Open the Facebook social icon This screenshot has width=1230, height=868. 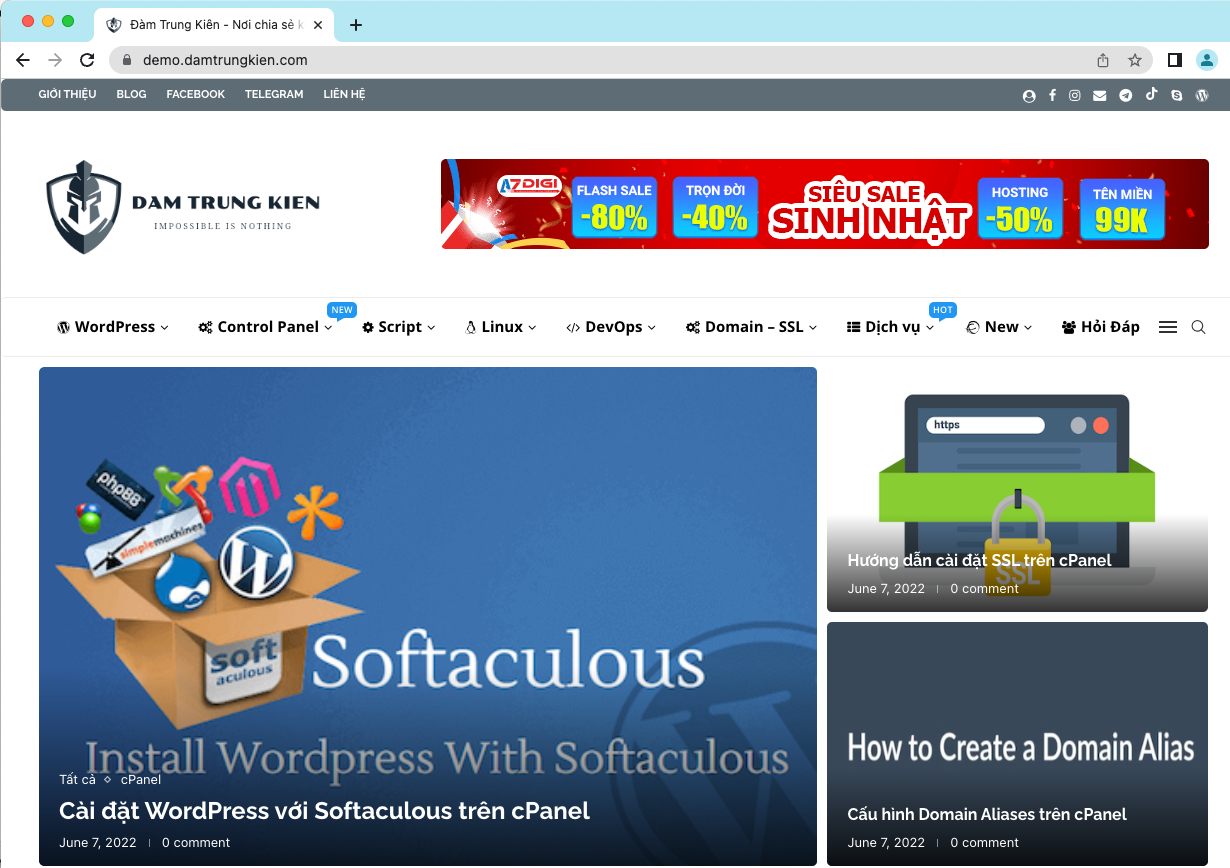tap(1052, 95)
